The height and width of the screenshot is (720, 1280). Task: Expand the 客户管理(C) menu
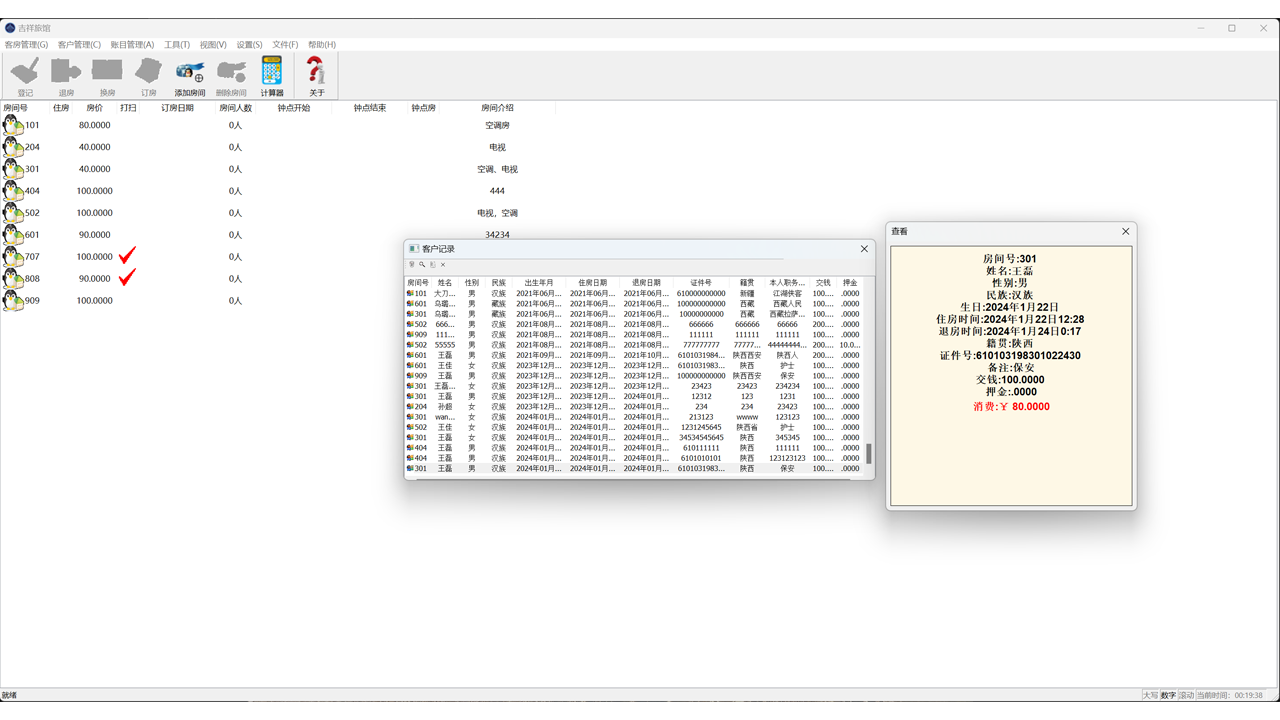coord(79,45)
